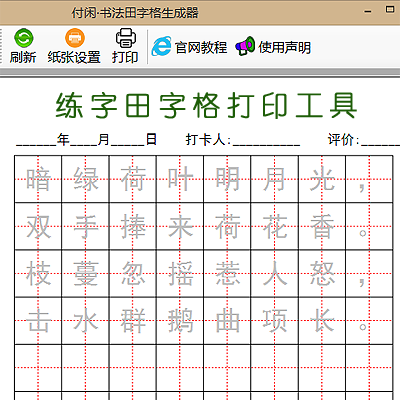The image size is (400, 400).
Task: Click the grid character 花
Action: [275, 226]
